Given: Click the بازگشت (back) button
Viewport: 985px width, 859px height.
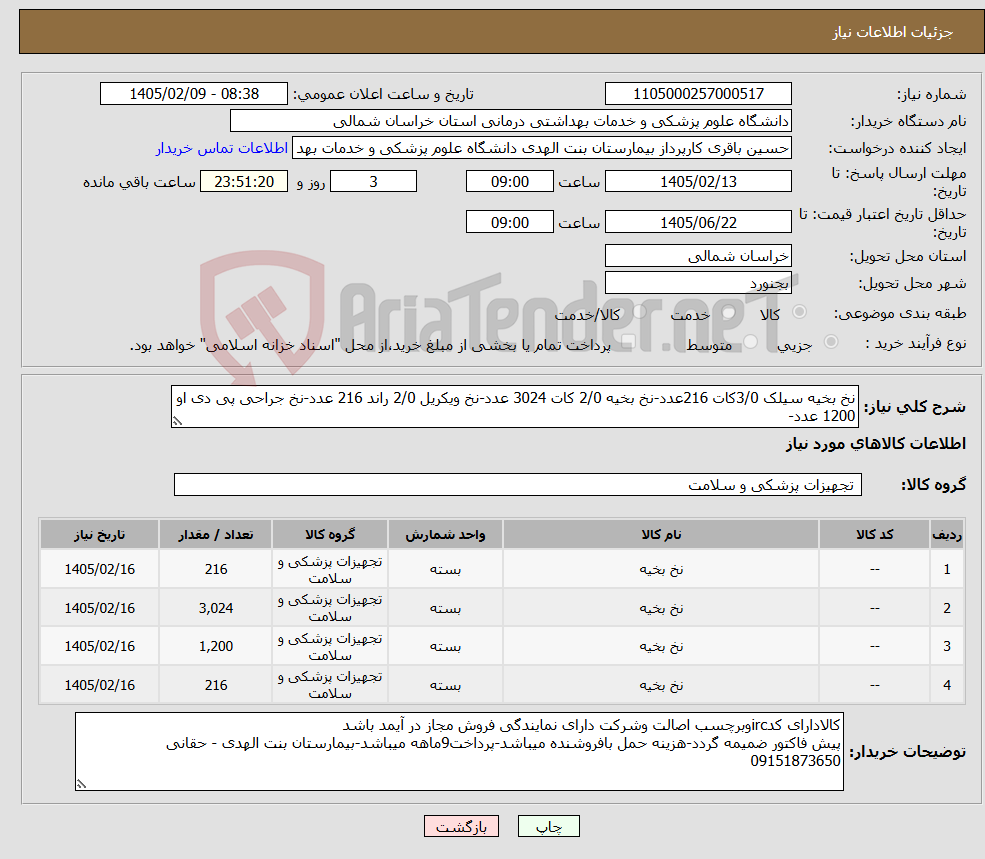Looking at the screenshot, I should pos(461,826).
